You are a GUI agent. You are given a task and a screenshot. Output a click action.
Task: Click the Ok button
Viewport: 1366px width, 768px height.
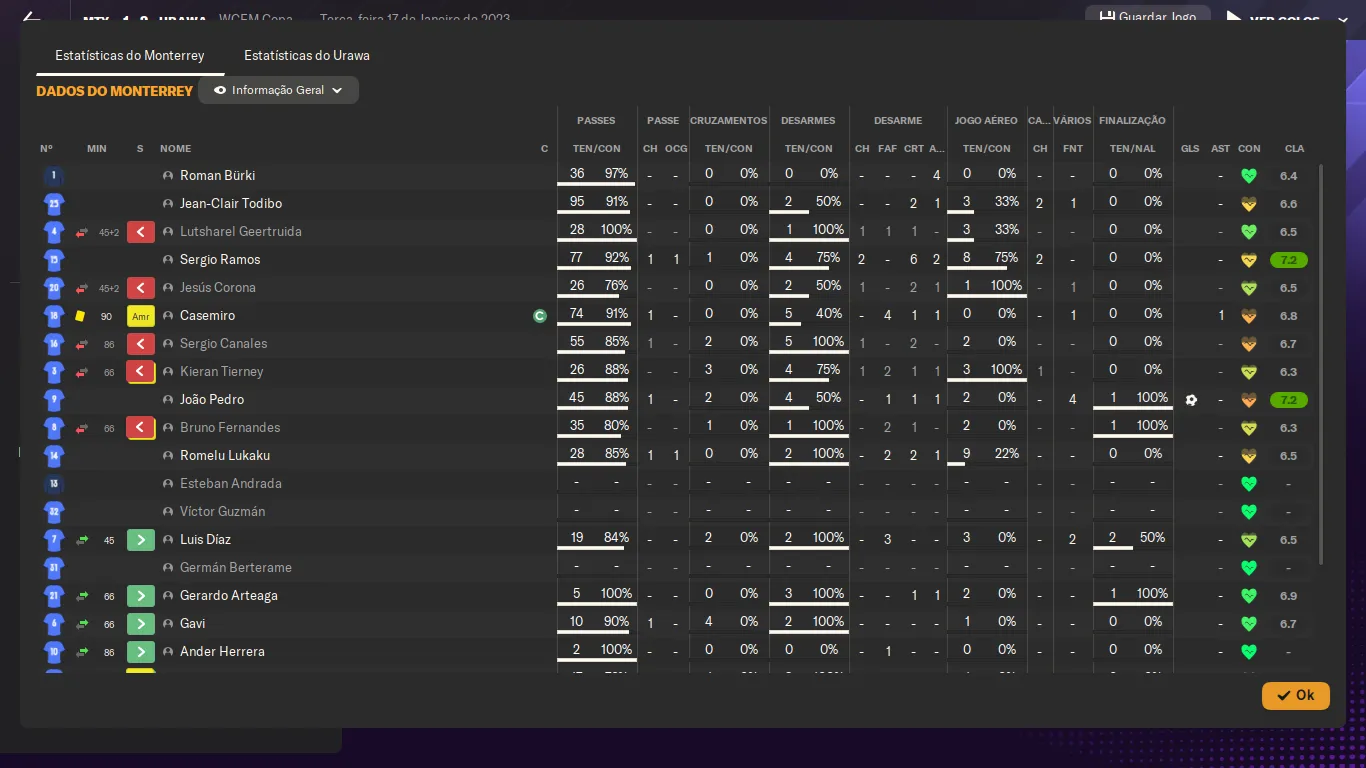tap(1295, 695)
